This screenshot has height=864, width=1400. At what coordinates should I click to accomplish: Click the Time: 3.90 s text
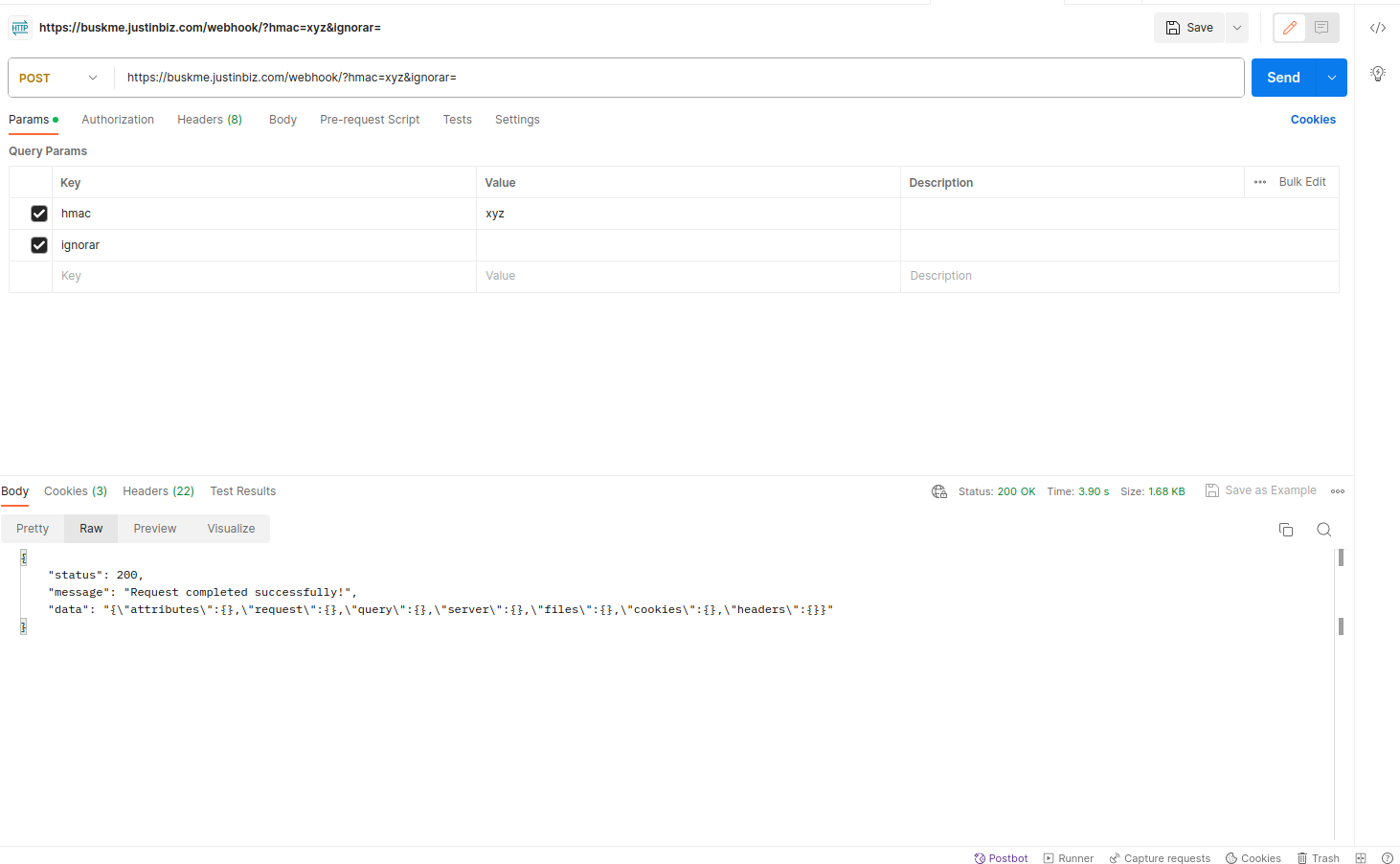[x=1078, y=491]
